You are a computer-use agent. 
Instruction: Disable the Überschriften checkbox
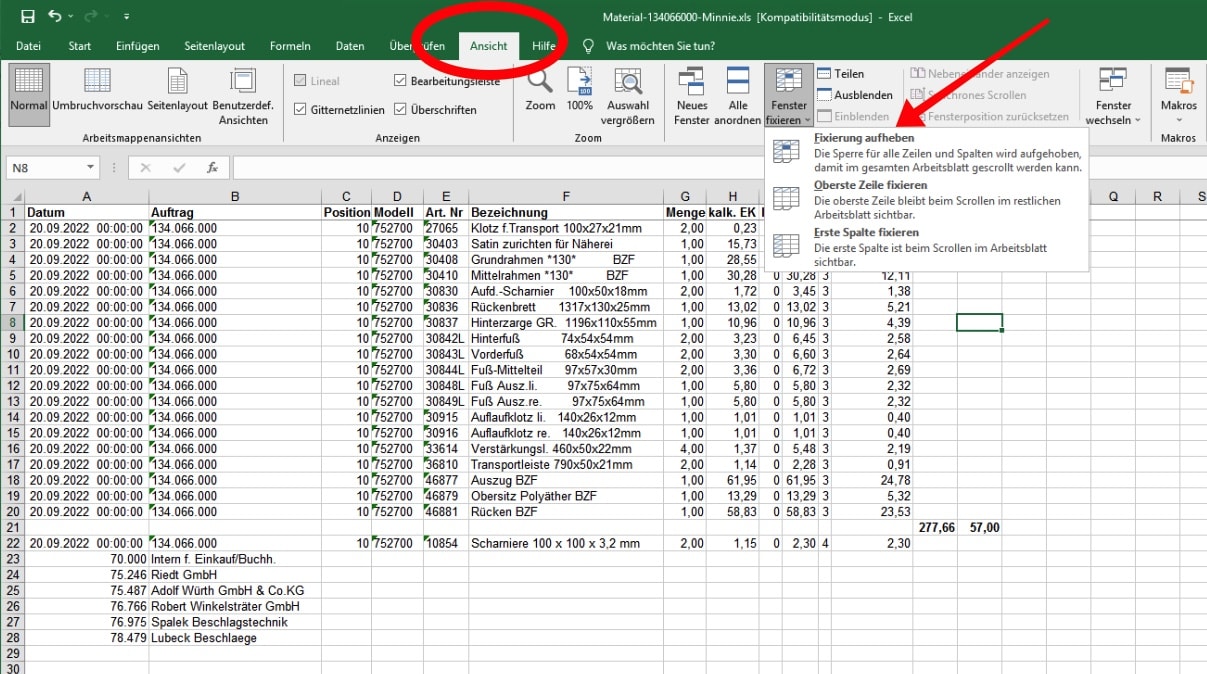[x=401, y=110]
